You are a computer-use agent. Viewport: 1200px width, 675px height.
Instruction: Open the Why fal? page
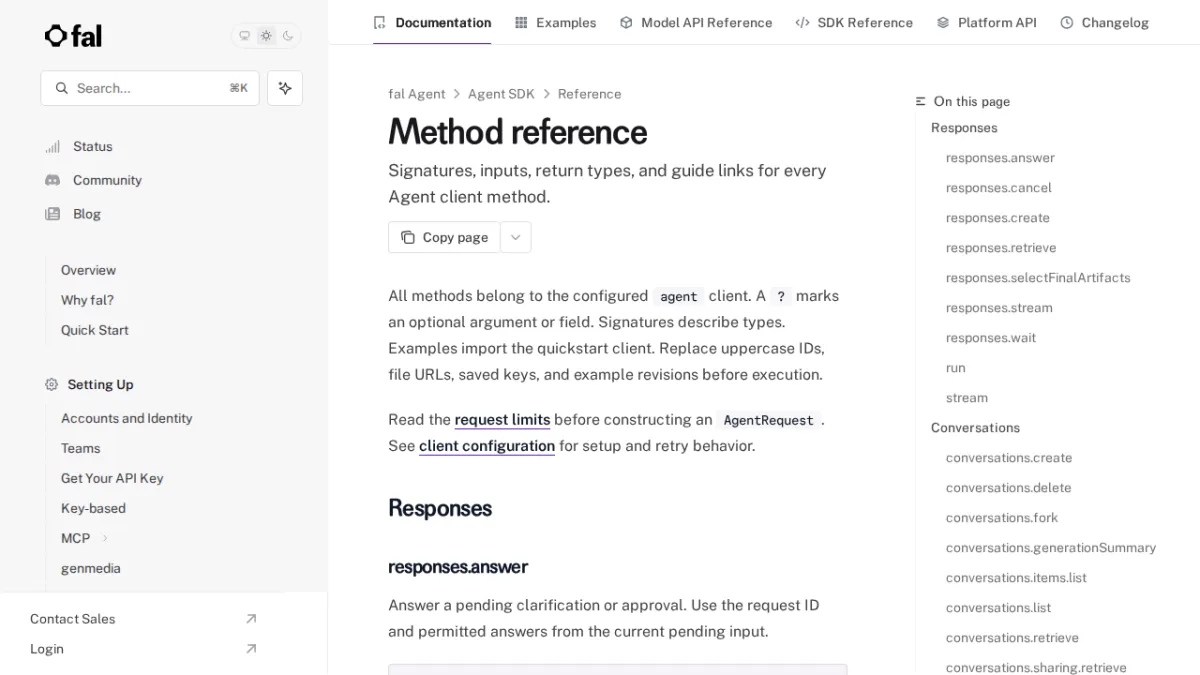coord(87,300)
